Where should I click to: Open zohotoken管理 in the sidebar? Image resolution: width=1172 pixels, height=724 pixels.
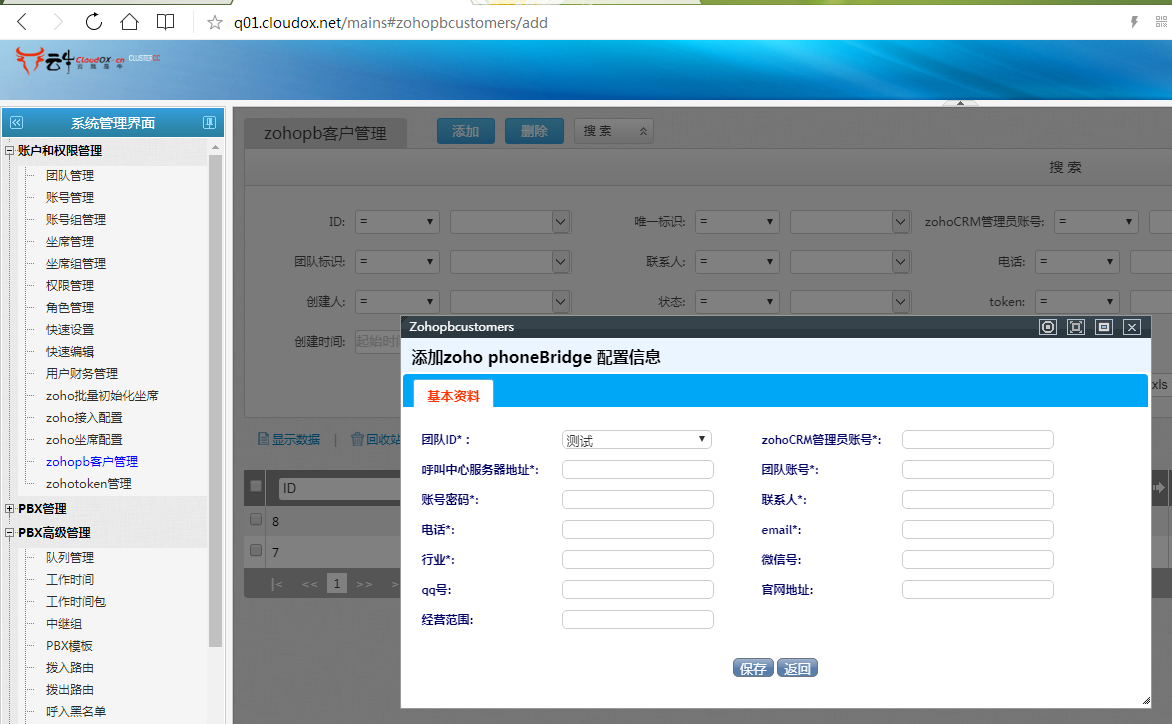point(88,484)
